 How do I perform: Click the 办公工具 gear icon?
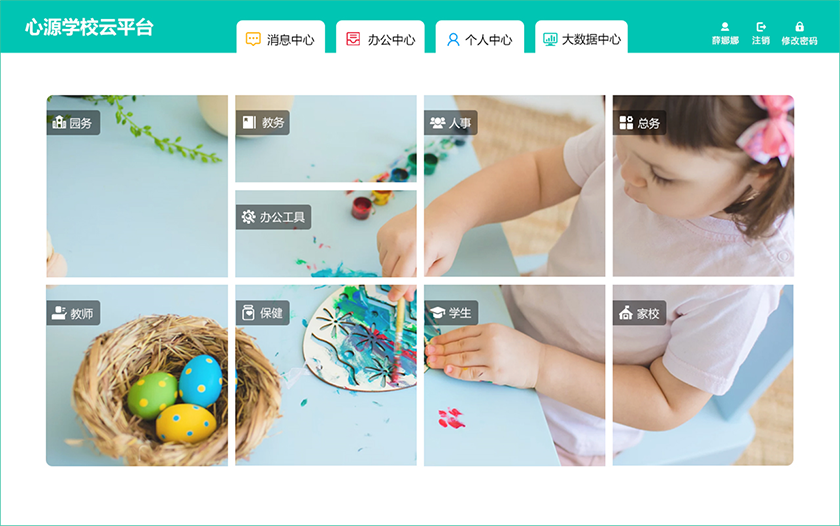[249, 217]
